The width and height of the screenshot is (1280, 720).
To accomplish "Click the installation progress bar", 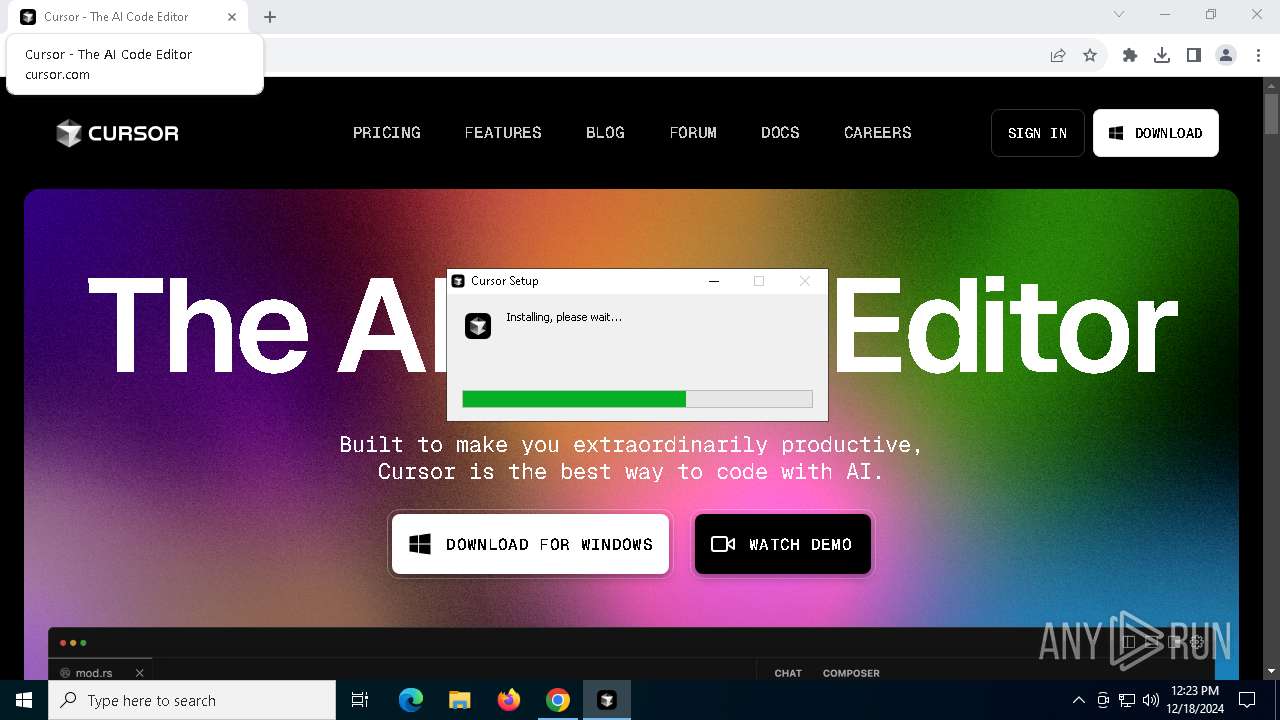I will (637, 399).
